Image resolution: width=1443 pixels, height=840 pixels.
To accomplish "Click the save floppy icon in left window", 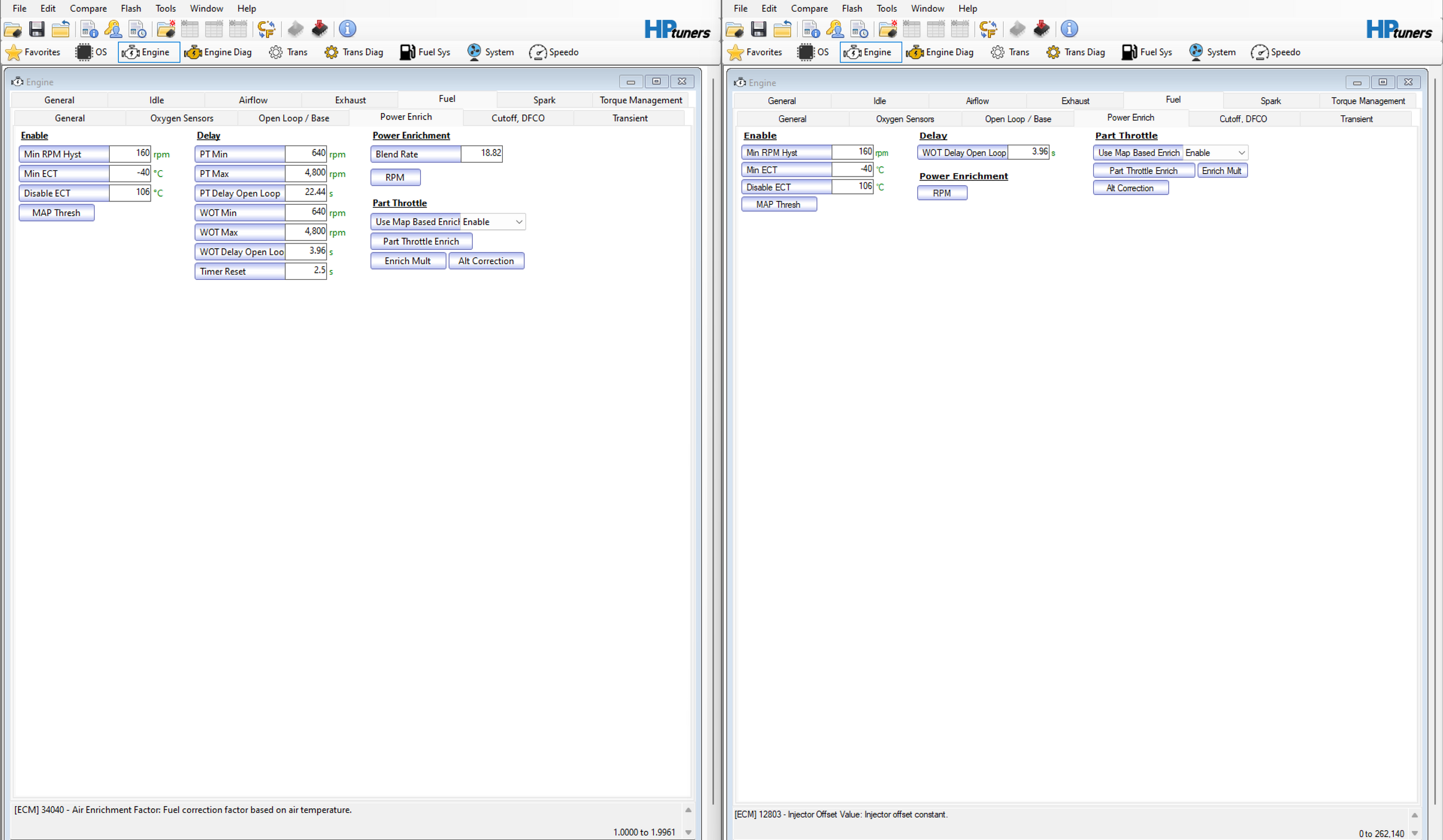I will point(37,29).
